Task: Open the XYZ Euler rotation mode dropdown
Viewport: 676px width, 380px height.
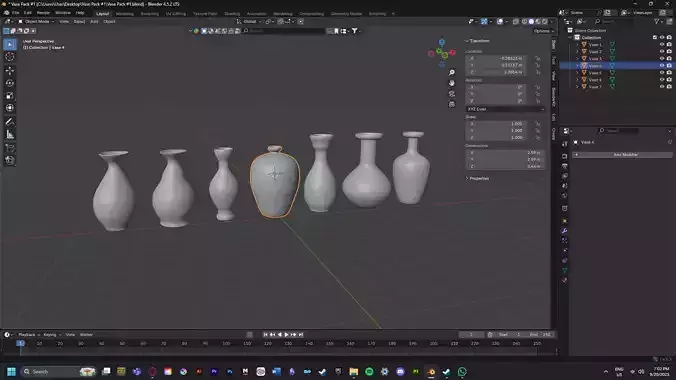Action: pos(505,109)
